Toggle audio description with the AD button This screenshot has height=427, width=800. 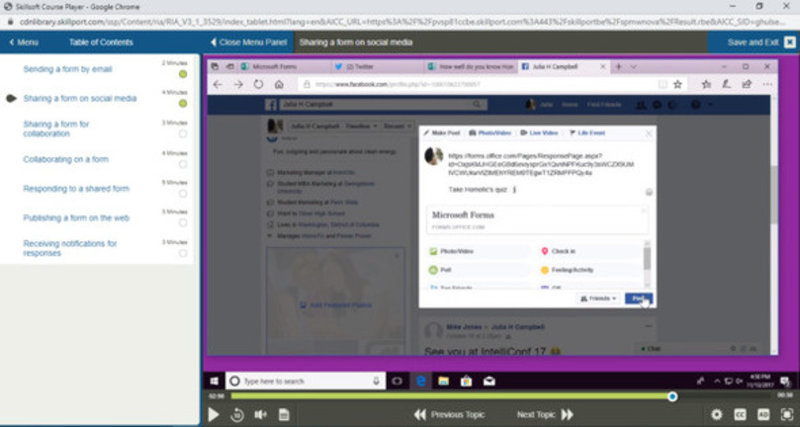(763, 414)
